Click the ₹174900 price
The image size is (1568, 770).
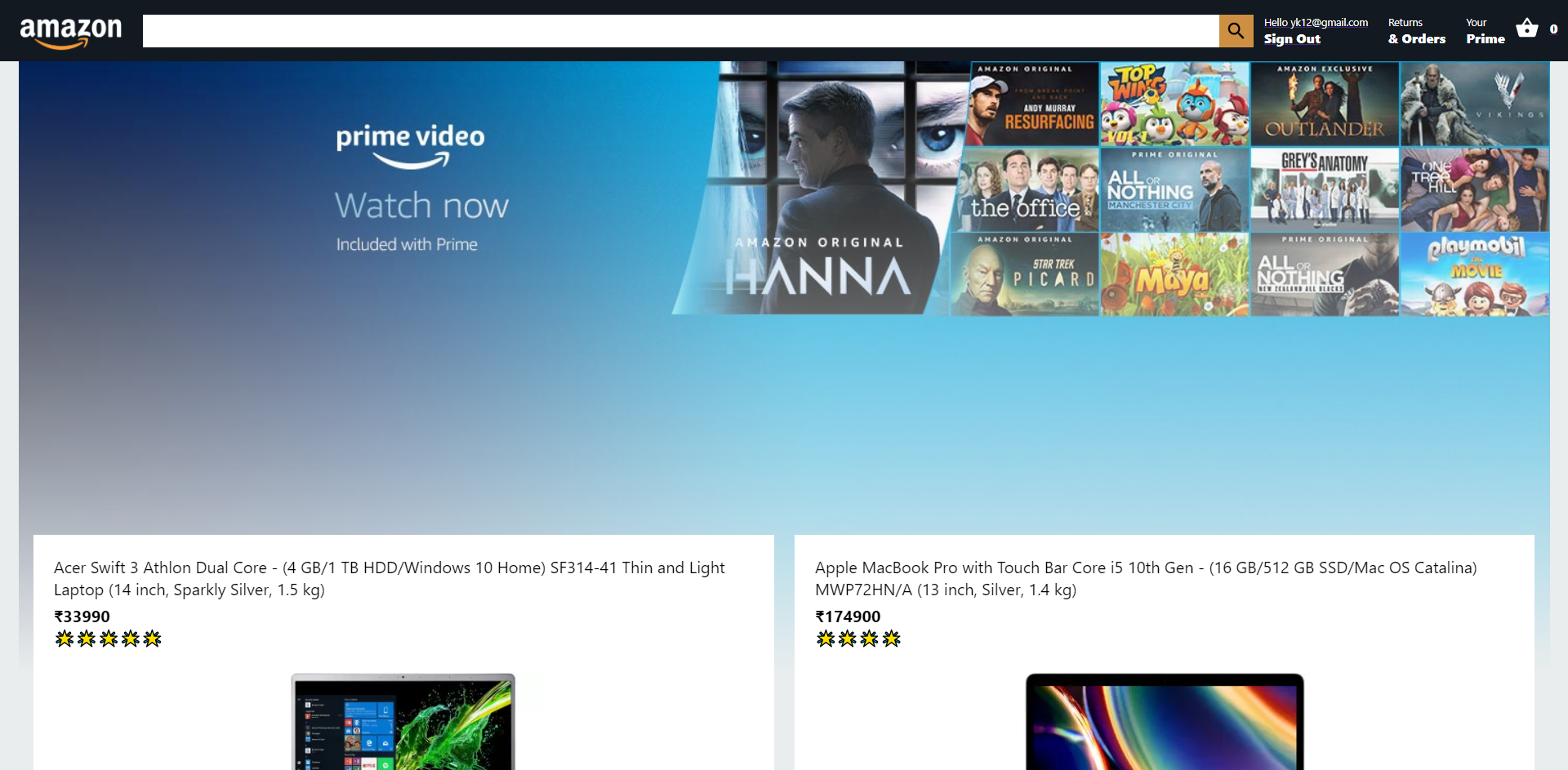click(x=848, y=616)
